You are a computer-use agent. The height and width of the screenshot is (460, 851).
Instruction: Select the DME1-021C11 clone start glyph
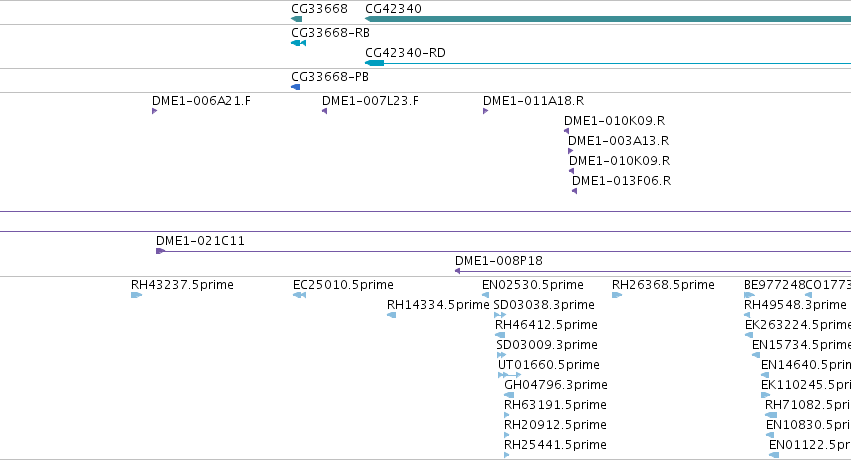160,251
